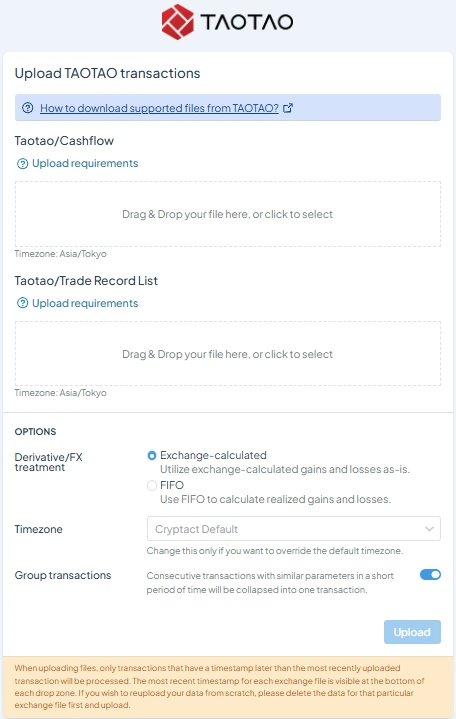Select the FIFO radio option
This screenshot has height=719, width=456.
[x=152, y=485]
